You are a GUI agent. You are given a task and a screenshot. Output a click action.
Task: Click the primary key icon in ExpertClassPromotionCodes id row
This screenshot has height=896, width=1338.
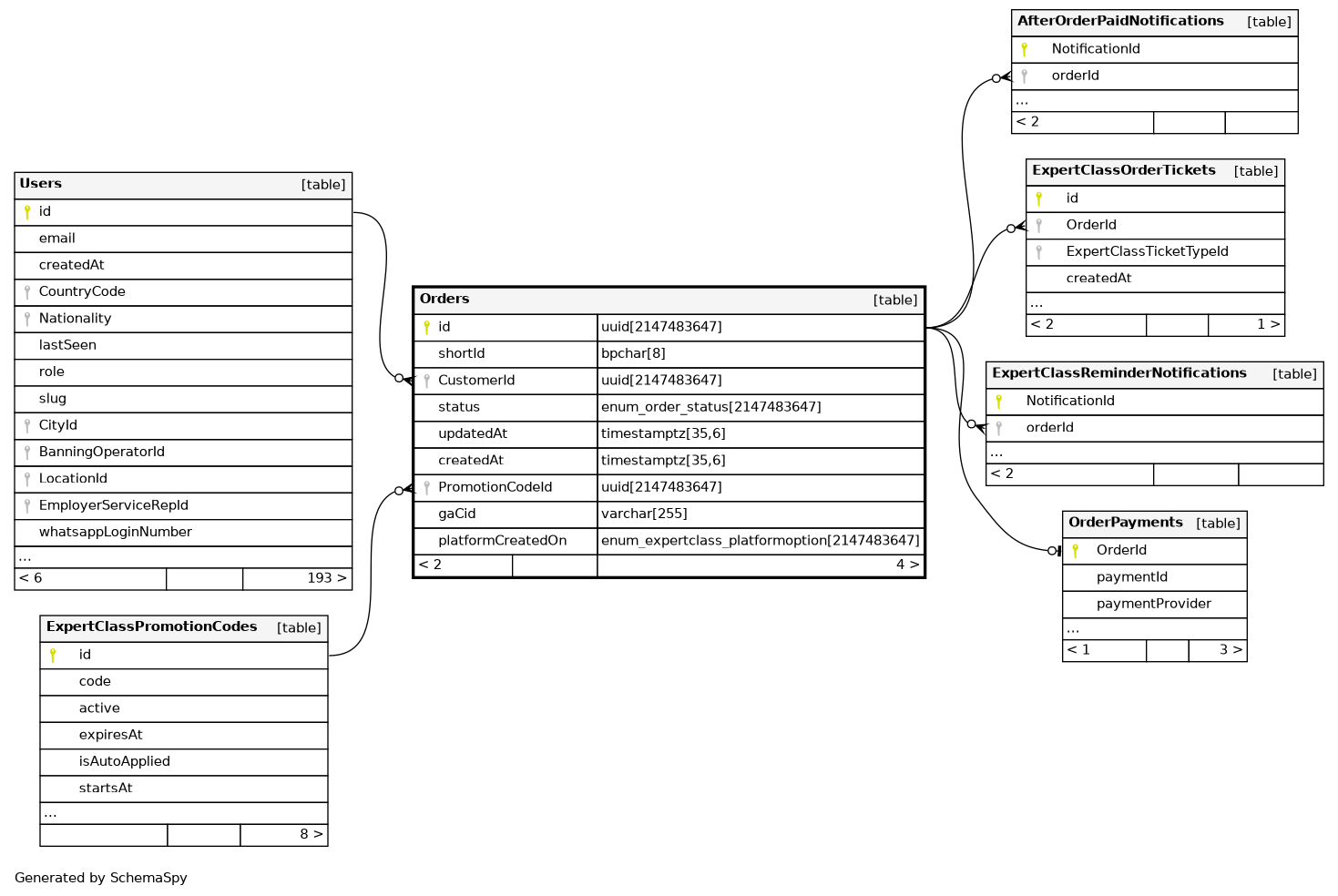point(53,656)
